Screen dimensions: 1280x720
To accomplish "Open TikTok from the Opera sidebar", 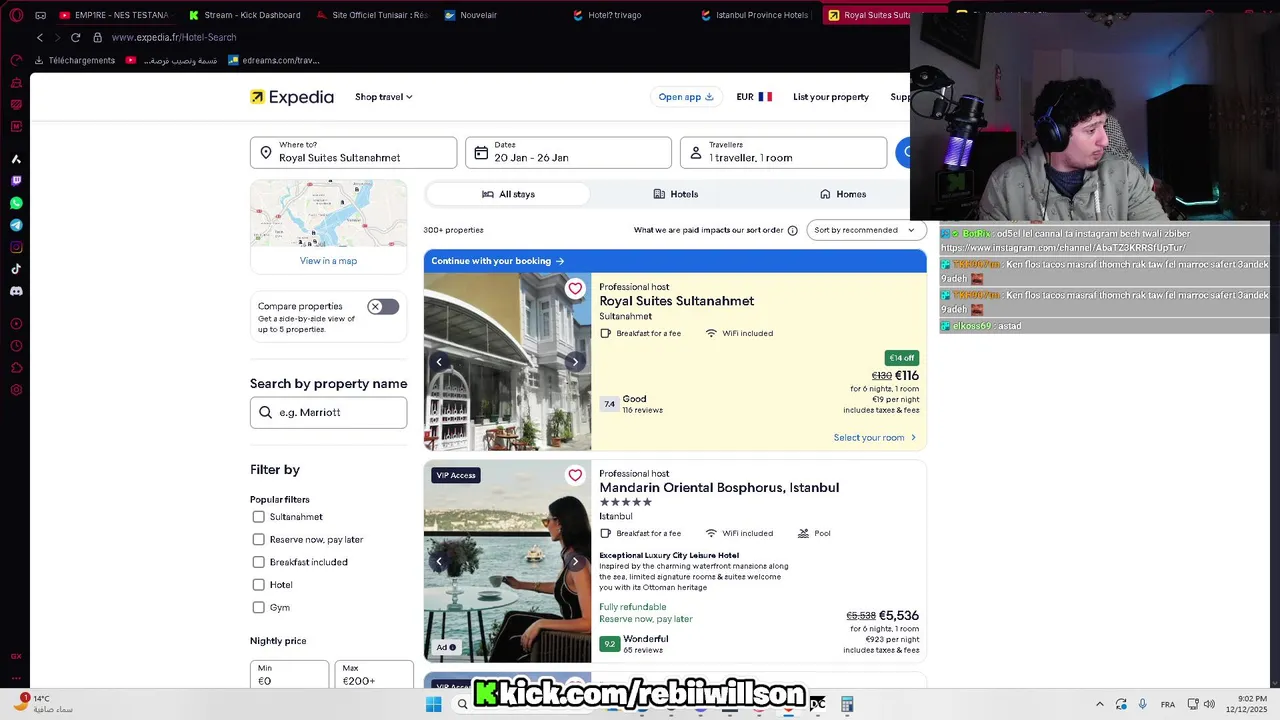I will click(16, 269).
